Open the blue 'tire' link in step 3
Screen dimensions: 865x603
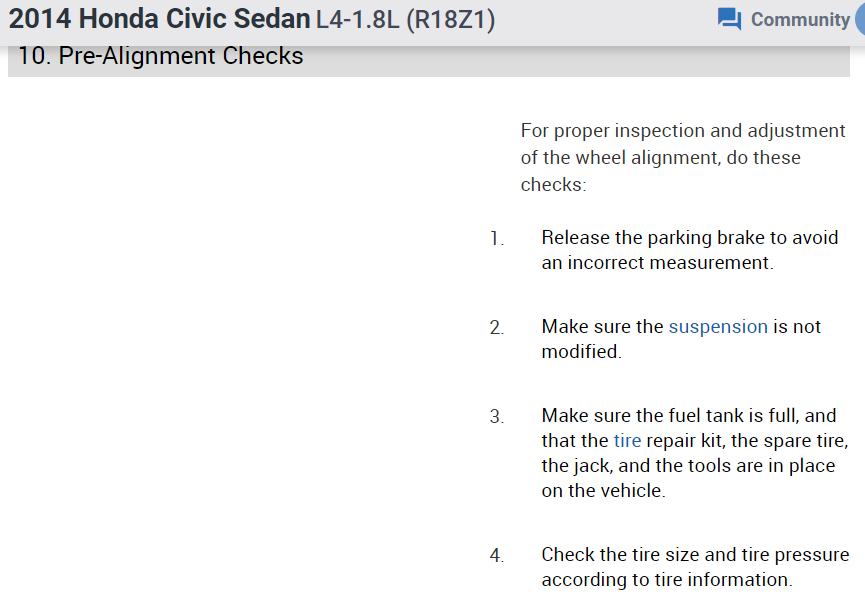coord(625,441)
